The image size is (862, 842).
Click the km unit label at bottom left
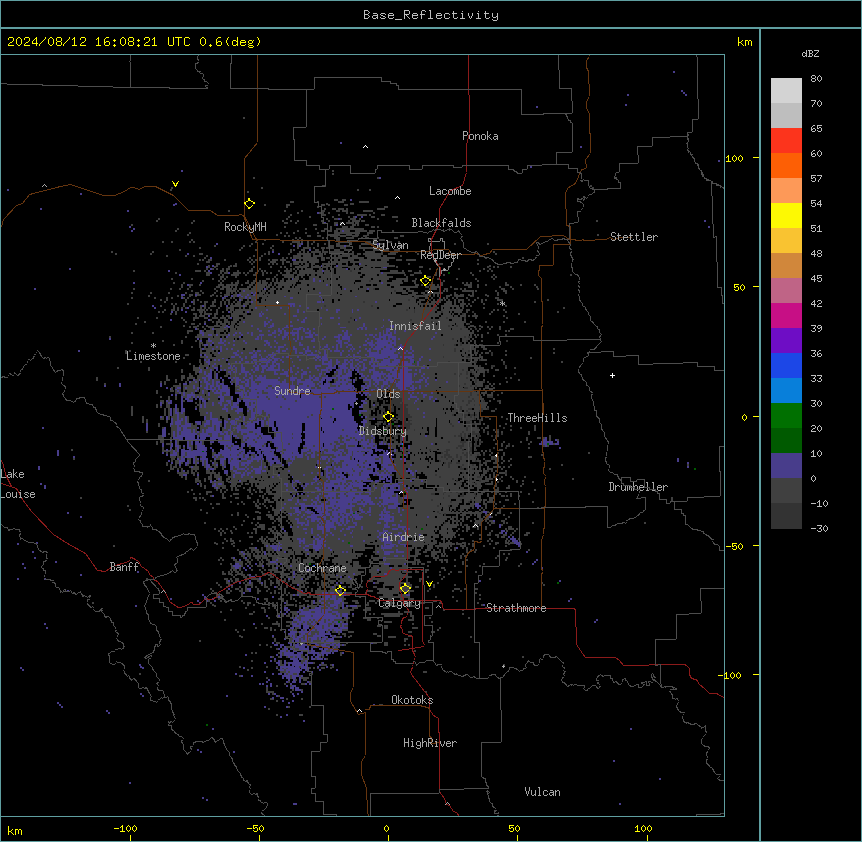coord(15,831)
